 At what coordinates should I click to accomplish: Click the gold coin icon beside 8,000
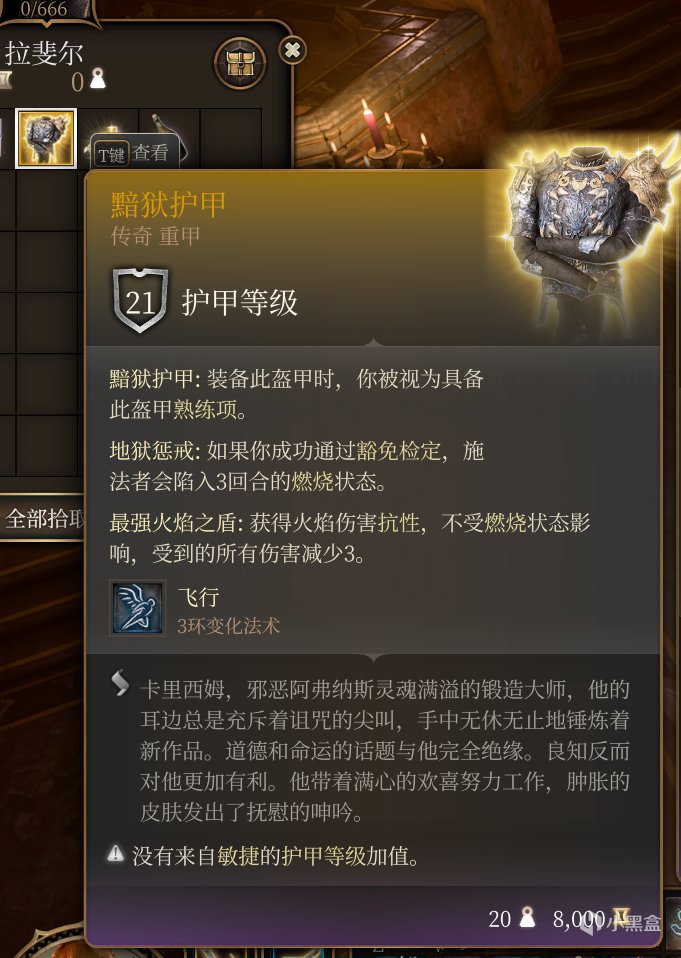pos(621,917)
